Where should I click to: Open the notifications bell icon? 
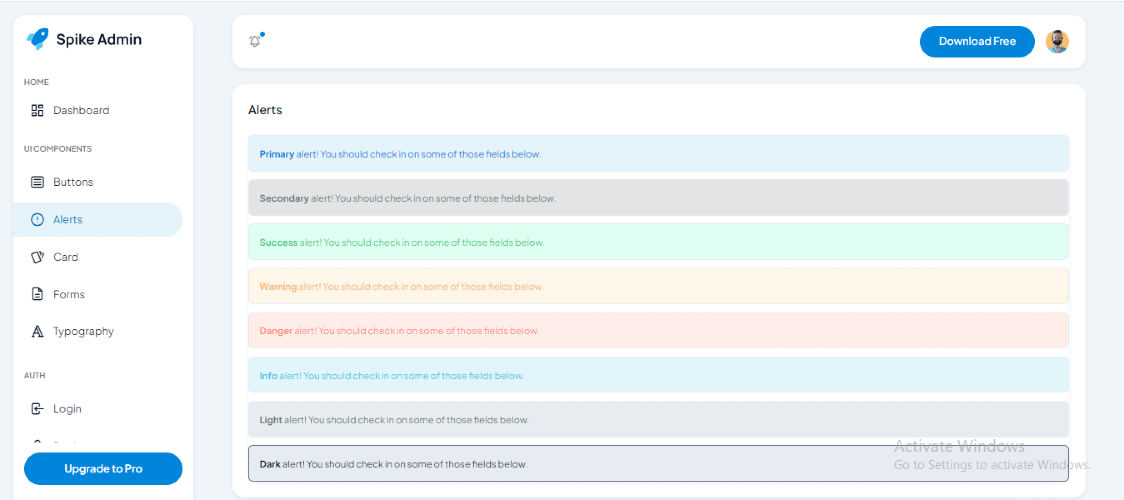click(x=254, y=42)
